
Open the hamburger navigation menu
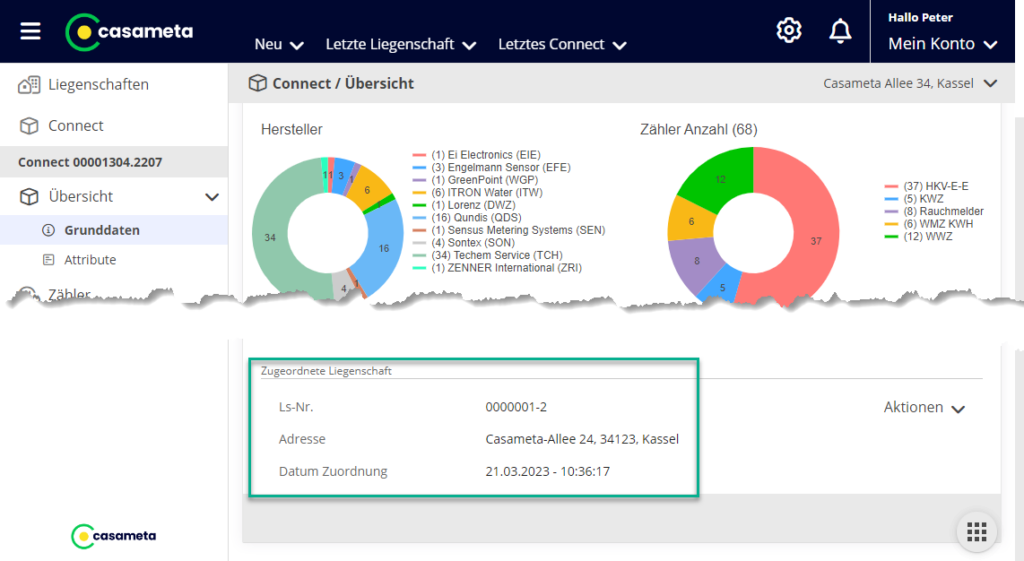[31, 31]
